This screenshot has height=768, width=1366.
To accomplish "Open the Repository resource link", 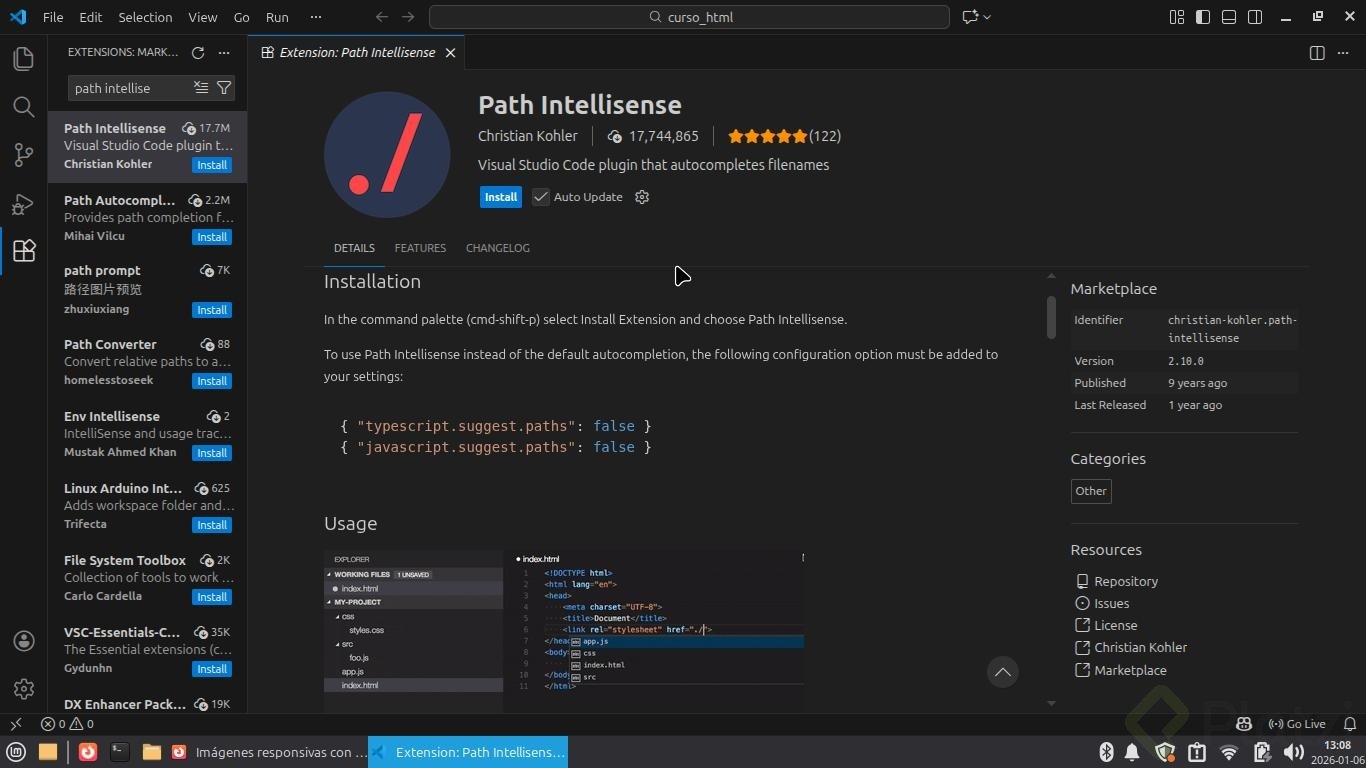I will click(x=1126, y=581).
